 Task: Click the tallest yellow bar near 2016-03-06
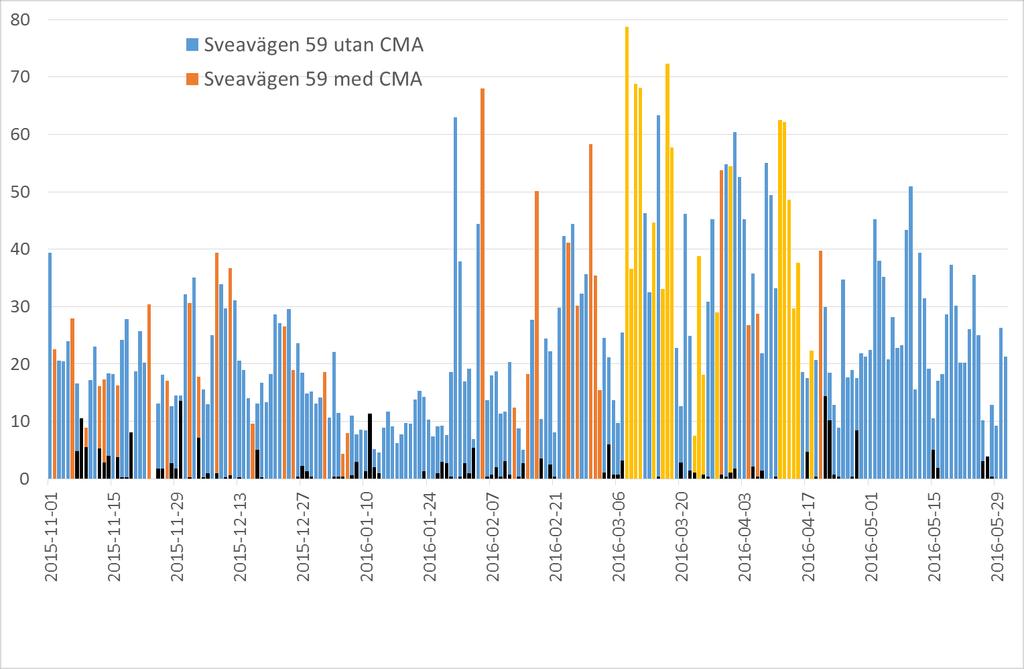[627, 253]
